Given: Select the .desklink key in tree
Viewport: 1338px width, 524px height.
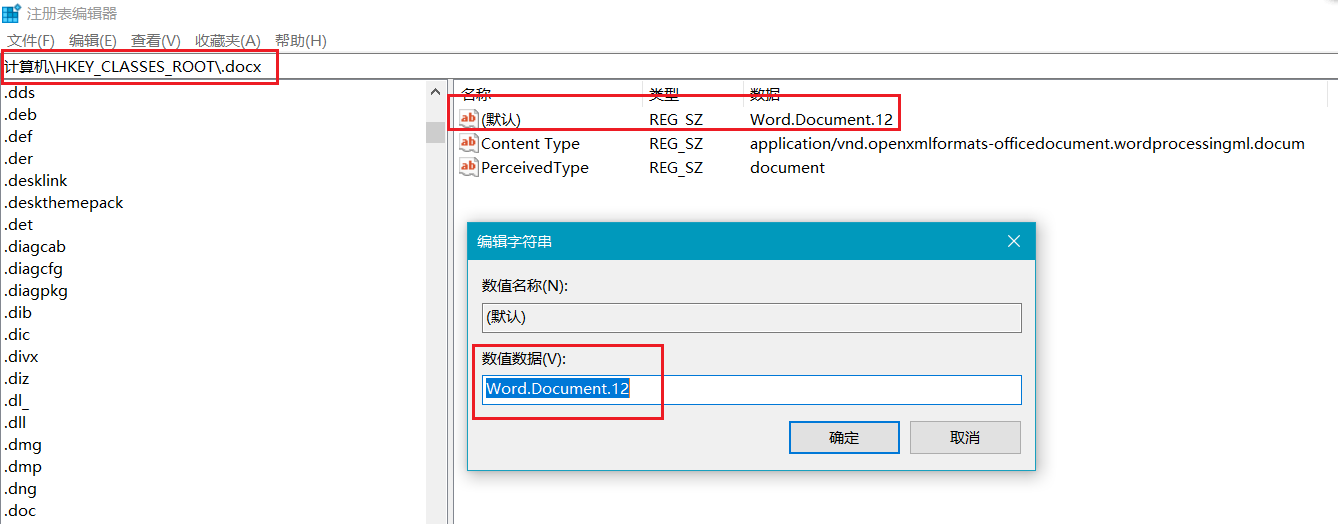Looking at the screenshot, I should click(x=36, y=181).
